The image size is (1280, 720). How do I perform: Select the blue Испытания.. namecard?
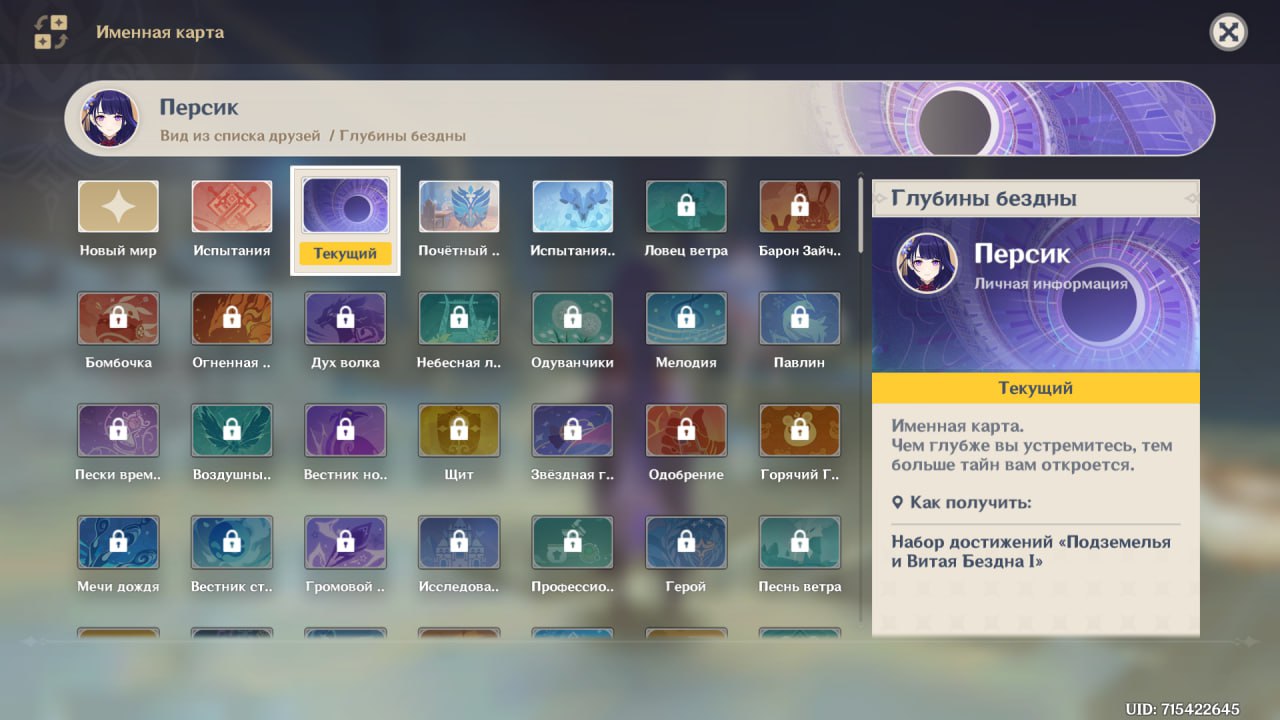(572, 220)
